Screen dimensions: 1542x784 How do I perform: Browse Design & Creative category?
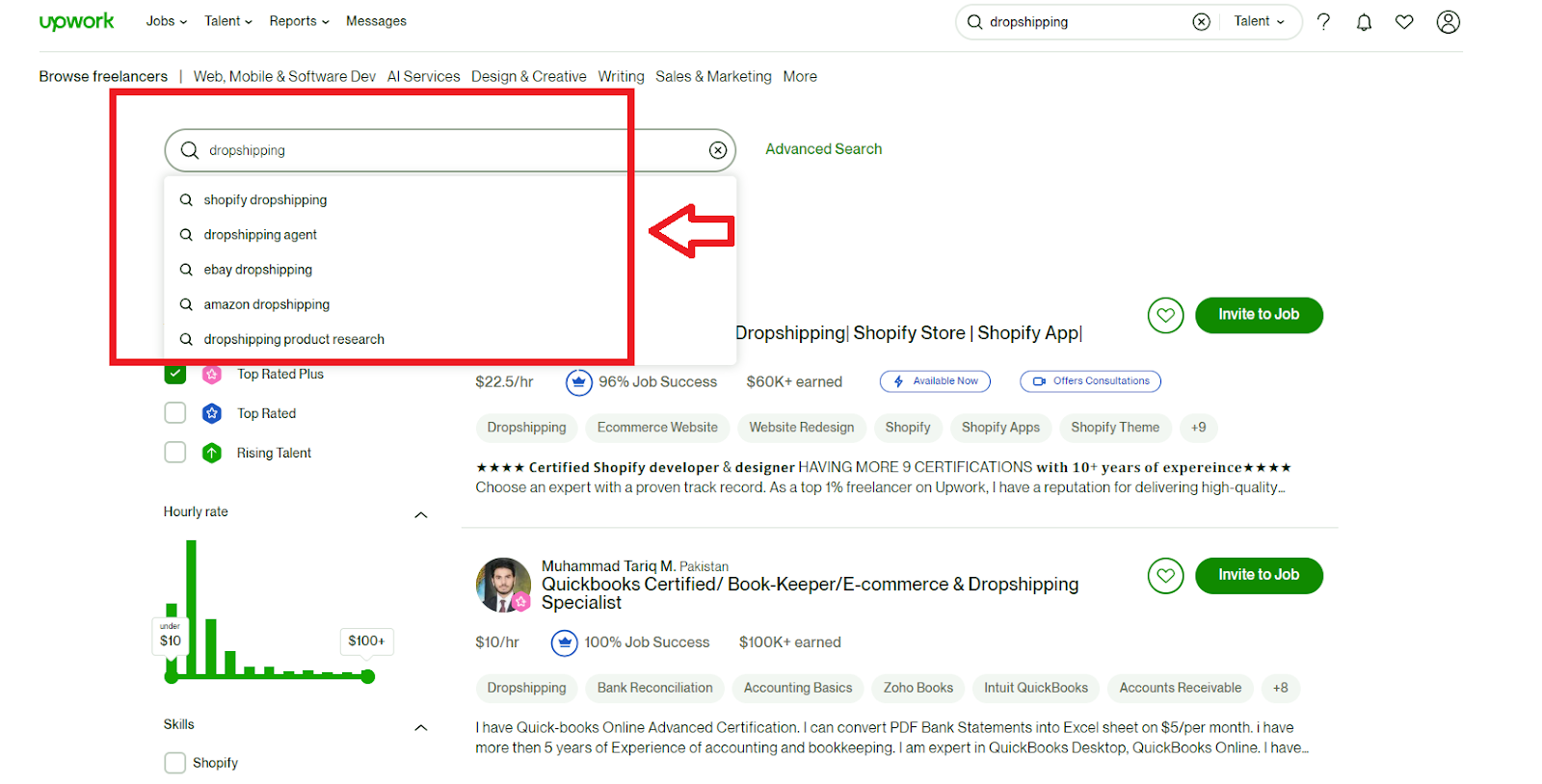pos(528,76)
